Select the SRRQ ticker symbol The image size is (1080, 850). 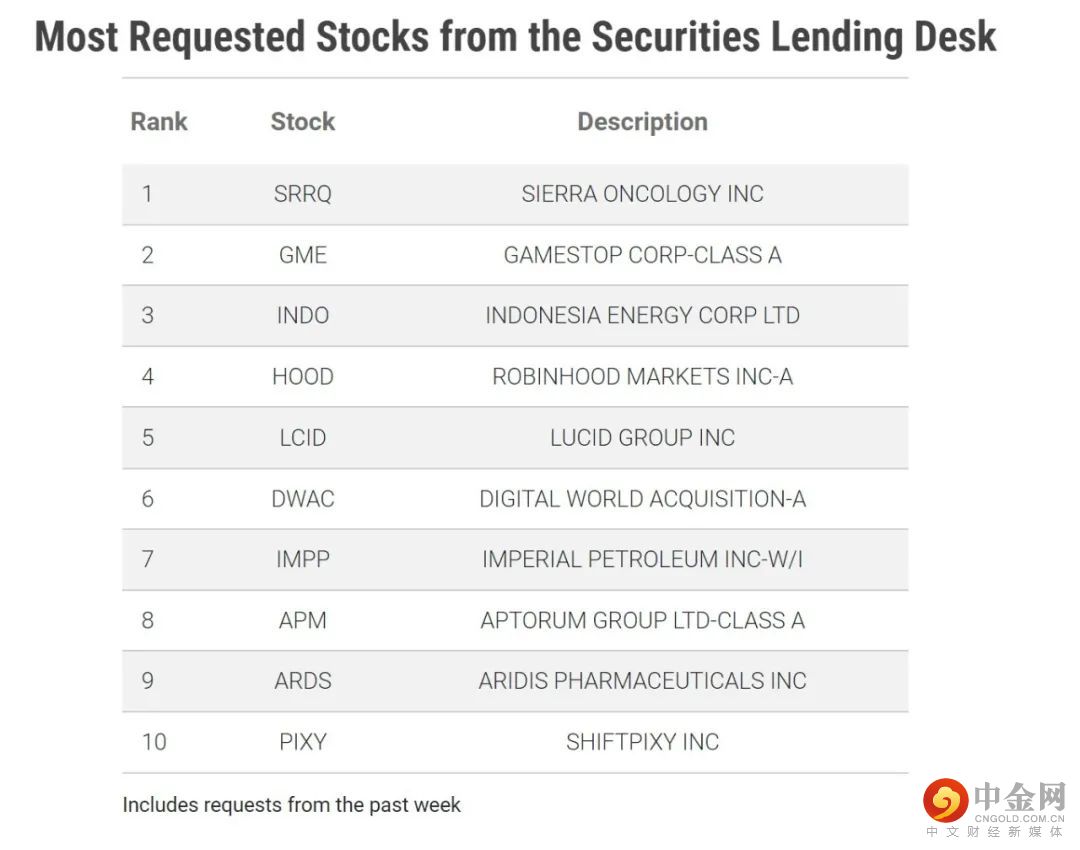coord(302,194)
